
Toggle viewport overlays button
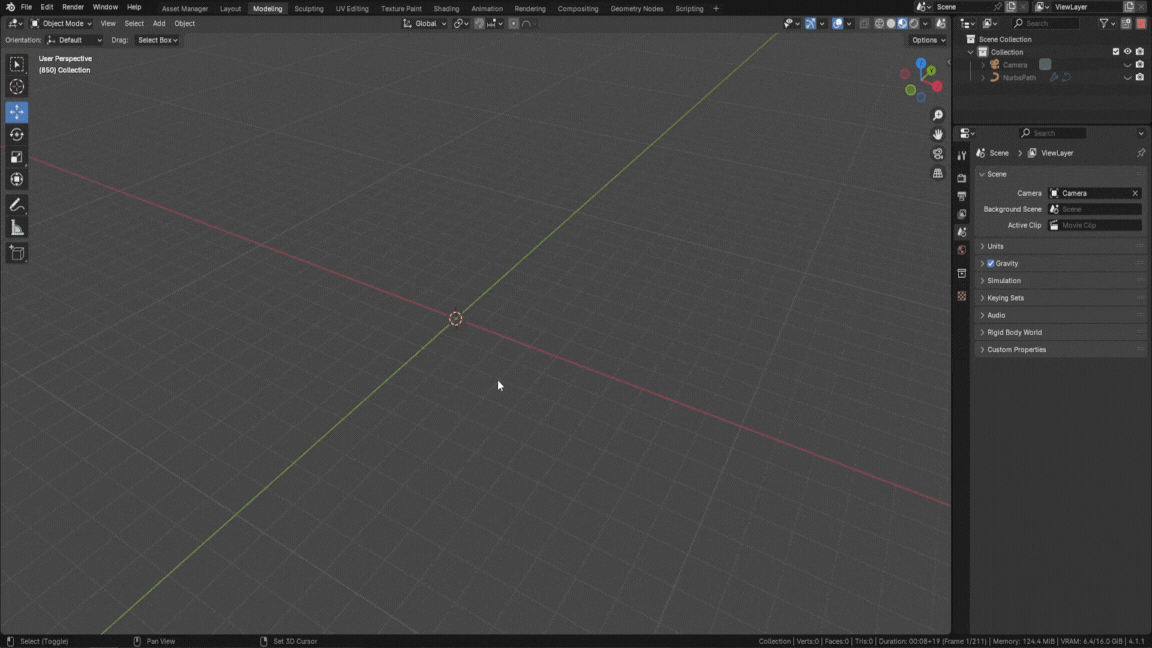(x=838, y=24)
